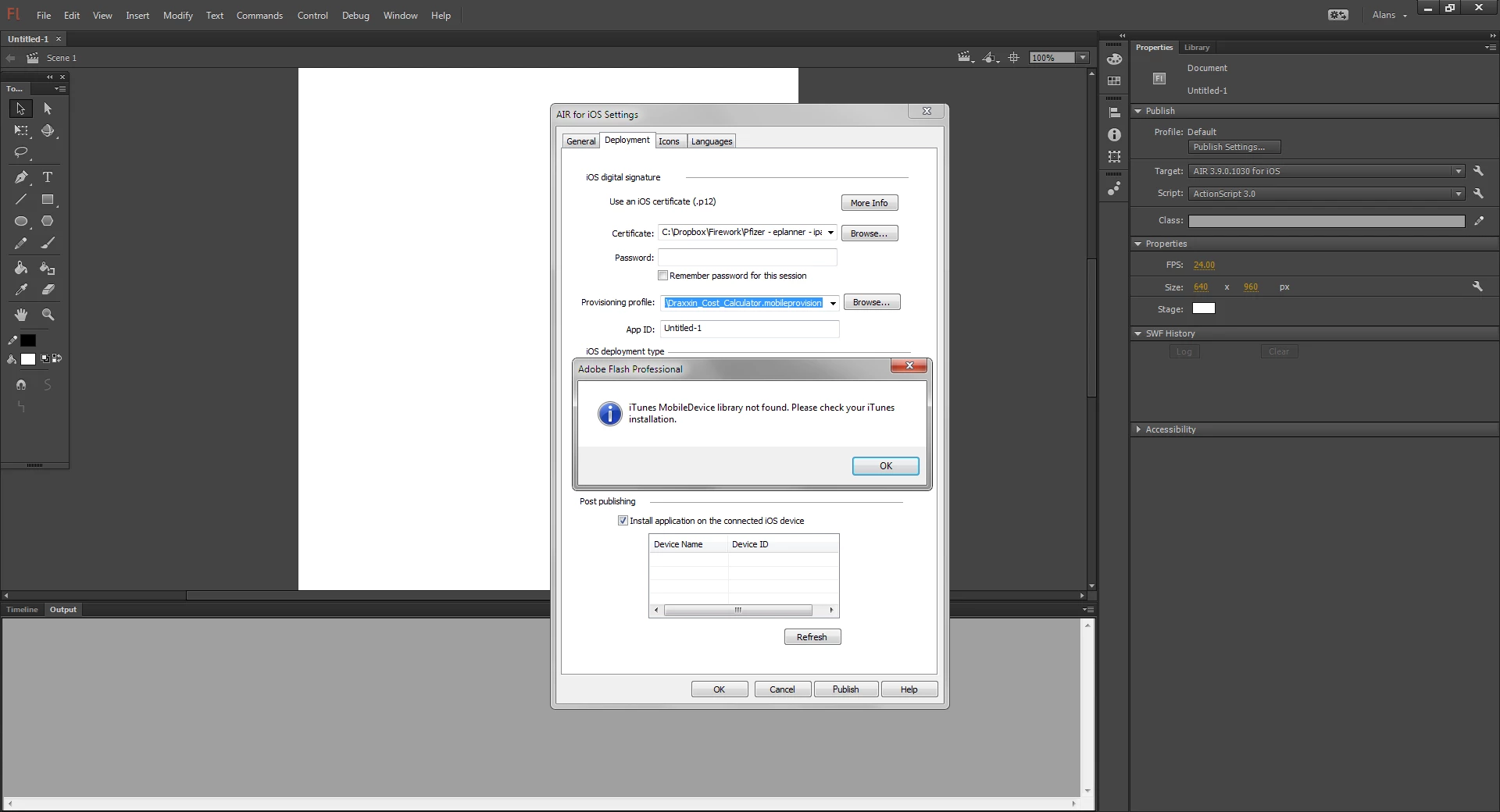
Task: Open the Target dropdown in Properties
Action: tap(1459, 171)
